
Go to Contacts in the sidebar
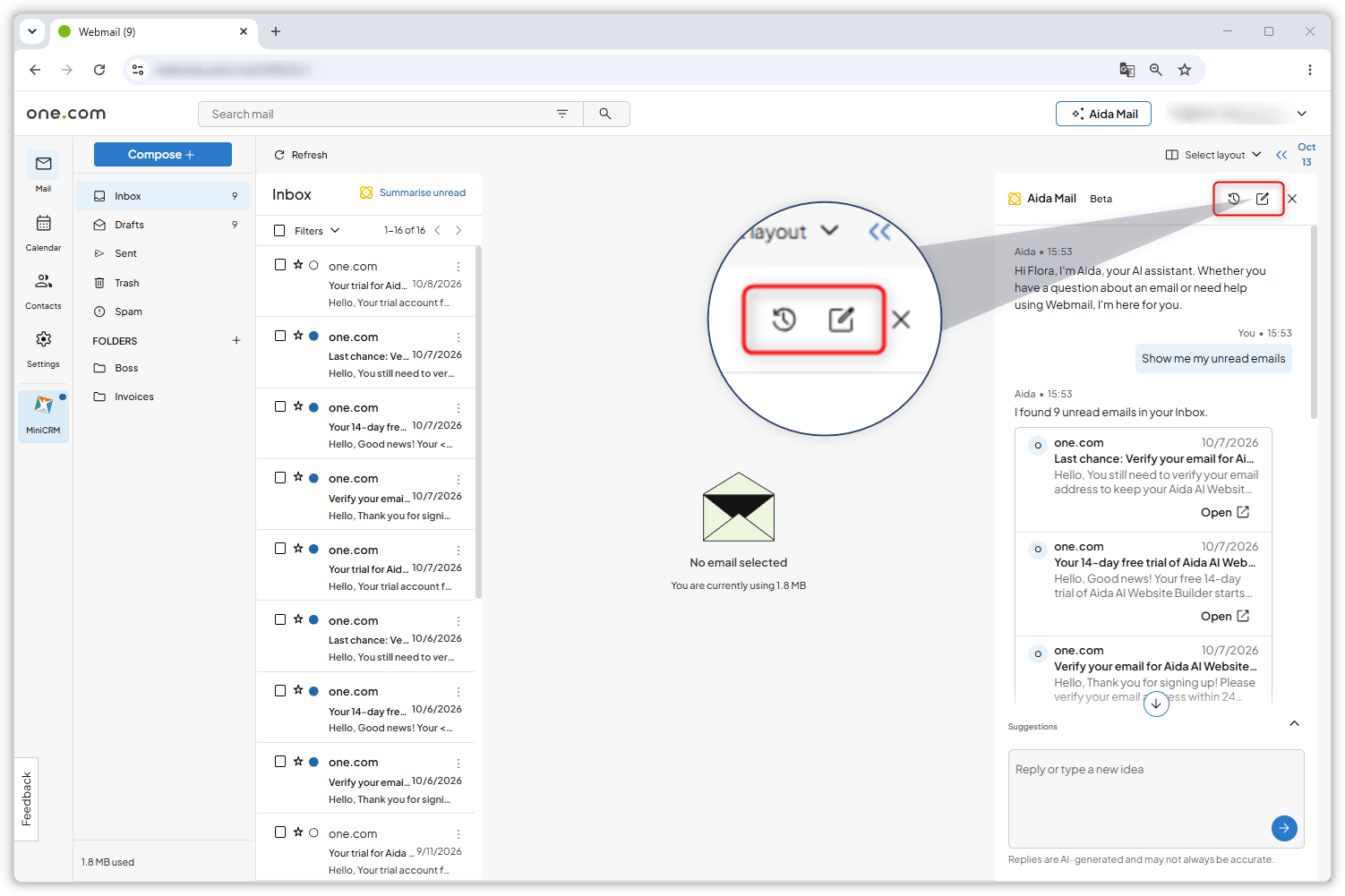[x=43, y=290]
